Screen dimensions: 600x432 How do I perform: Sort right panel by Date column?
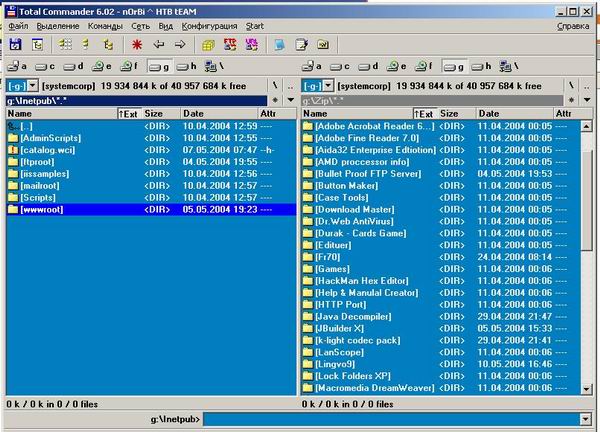tap(515, 114)
